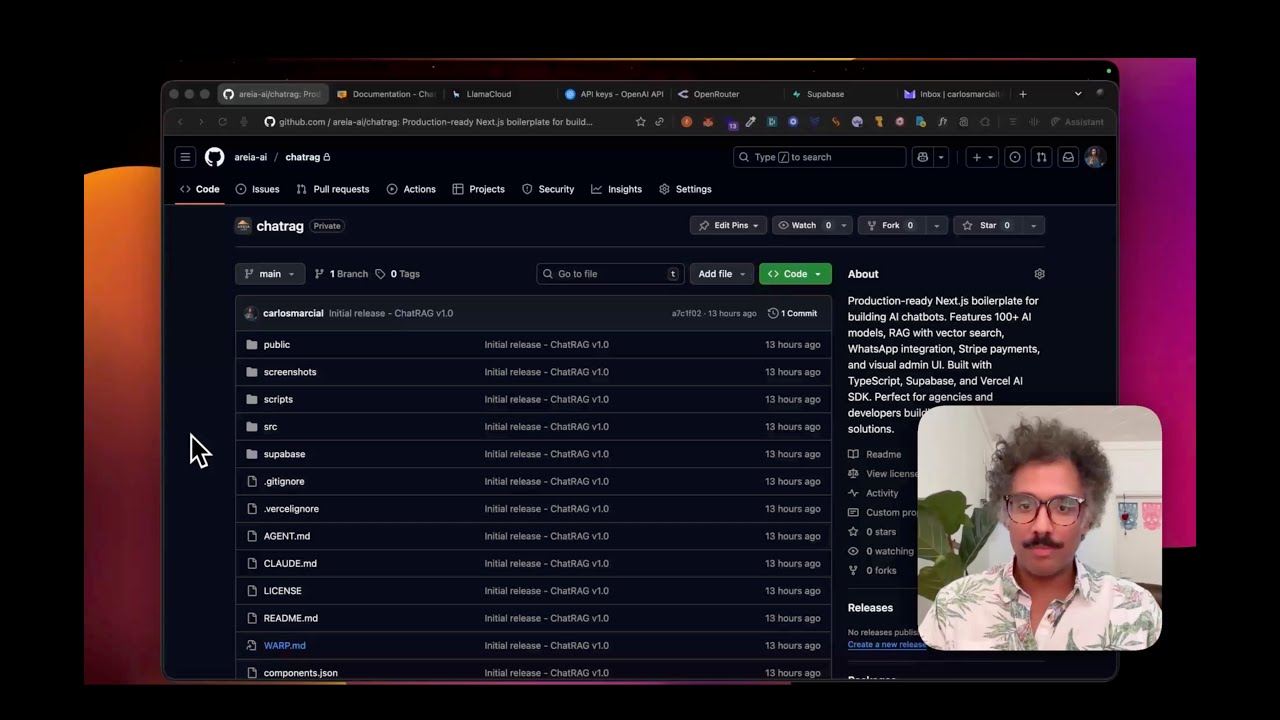Open the notifications inbox icon

1068,157
